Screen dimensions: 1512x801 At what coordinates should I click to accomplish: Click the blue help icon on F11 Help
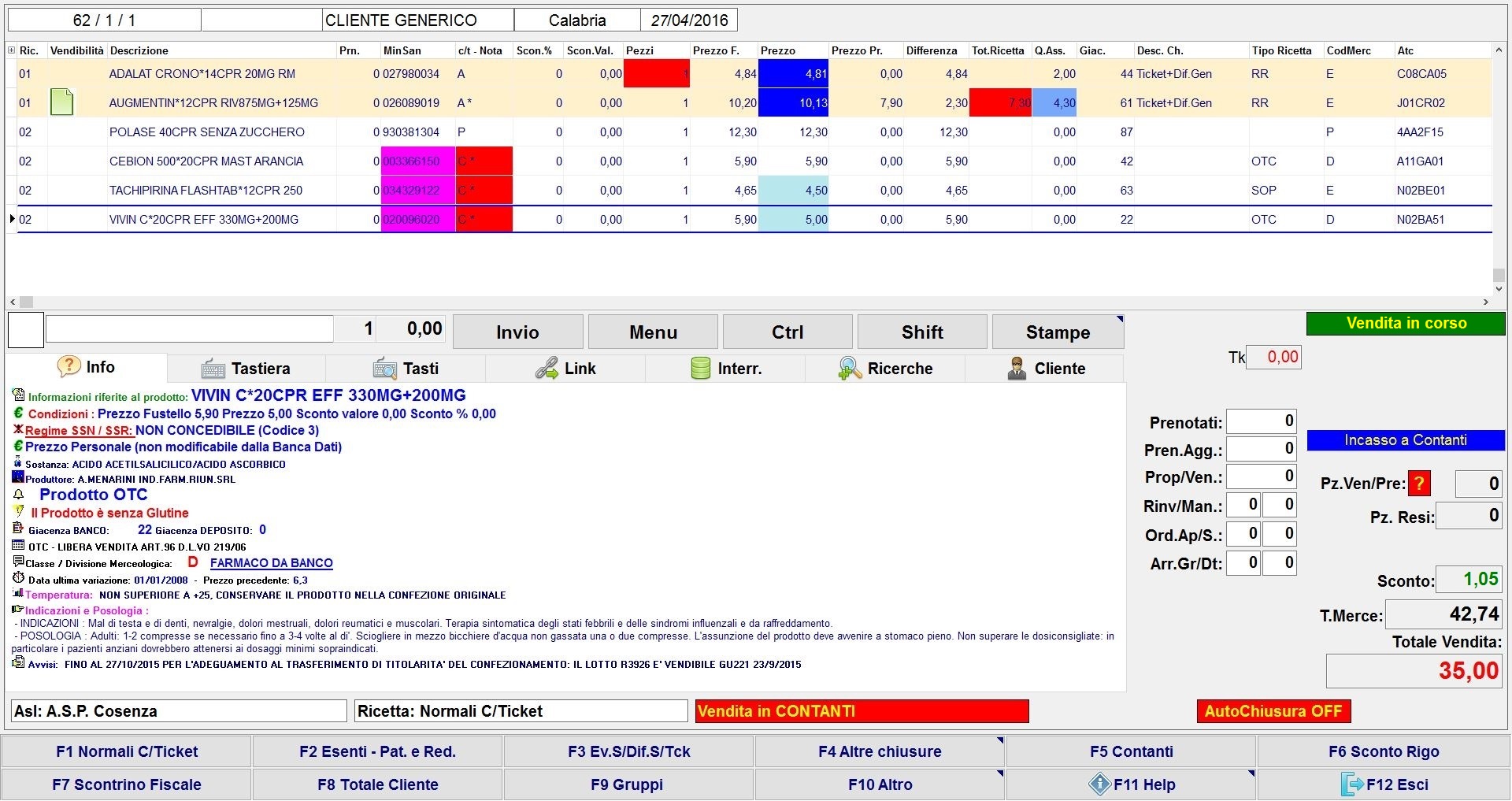(x=1099, y=784)
